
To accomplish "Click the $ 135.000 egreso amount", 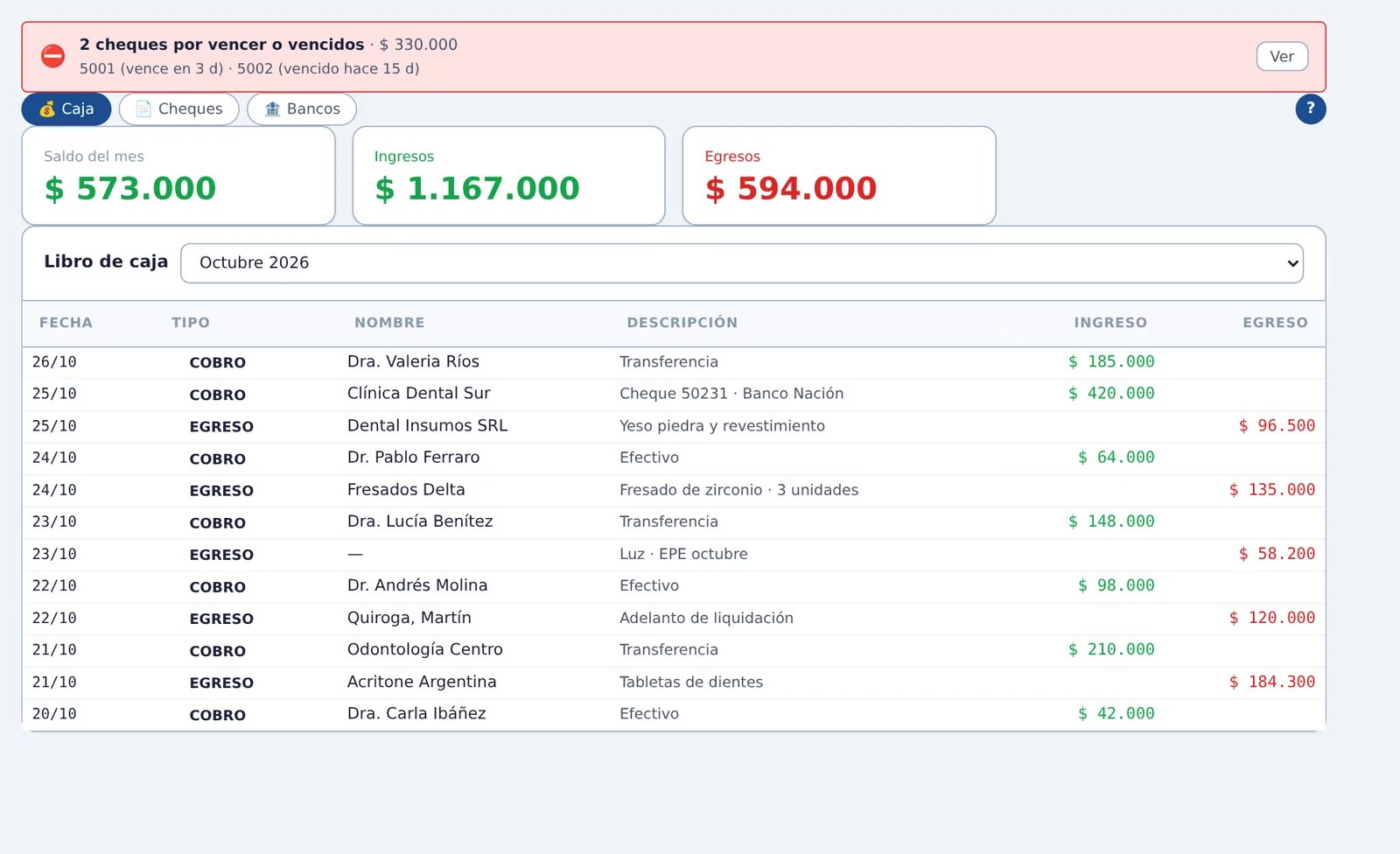I will click(1272, 490).
